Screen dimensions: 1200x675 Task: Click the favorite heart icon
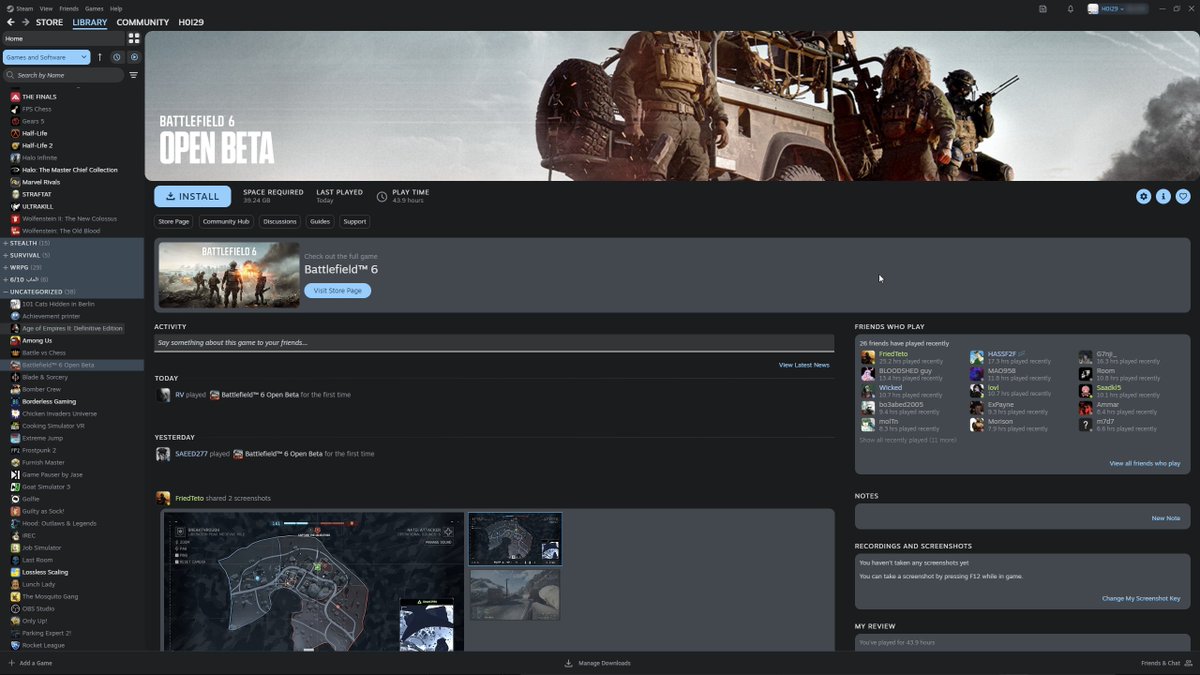[x=1183, y=197]
